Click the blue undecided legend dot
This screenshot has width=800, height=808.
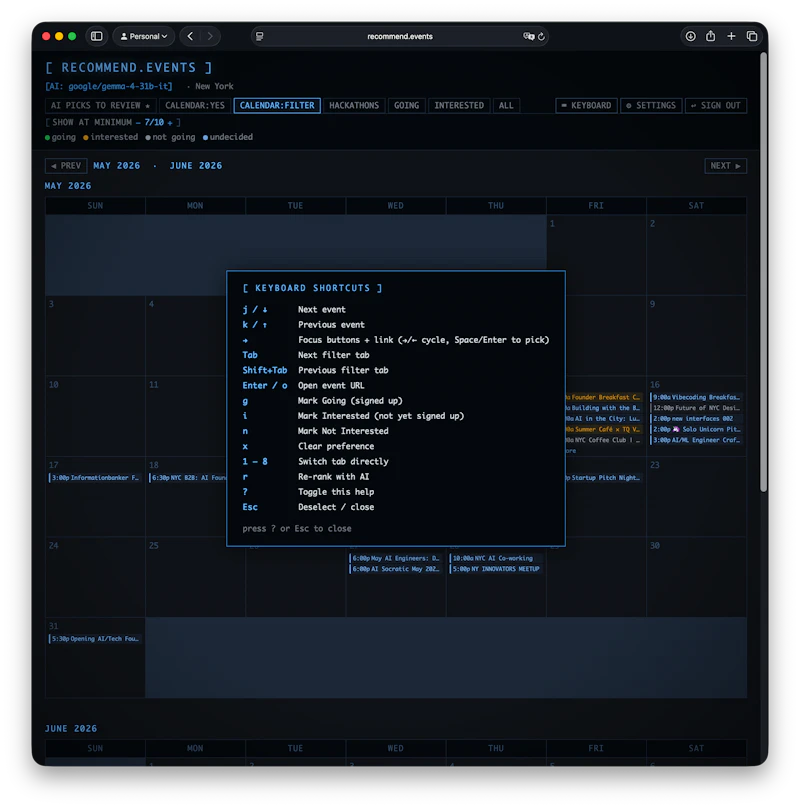click(x=205, y=138)
